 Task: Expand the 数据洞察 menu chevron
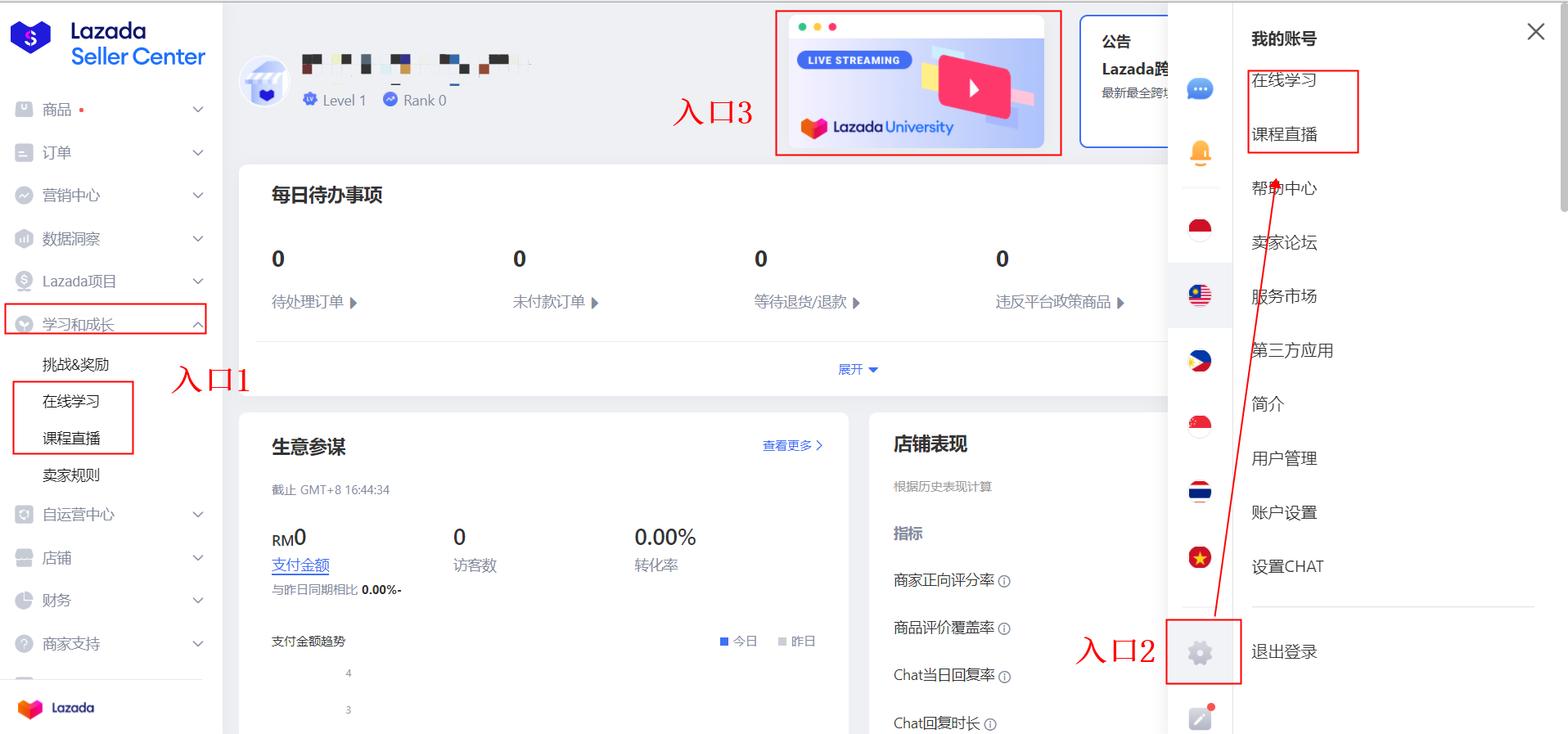point(198,238)
